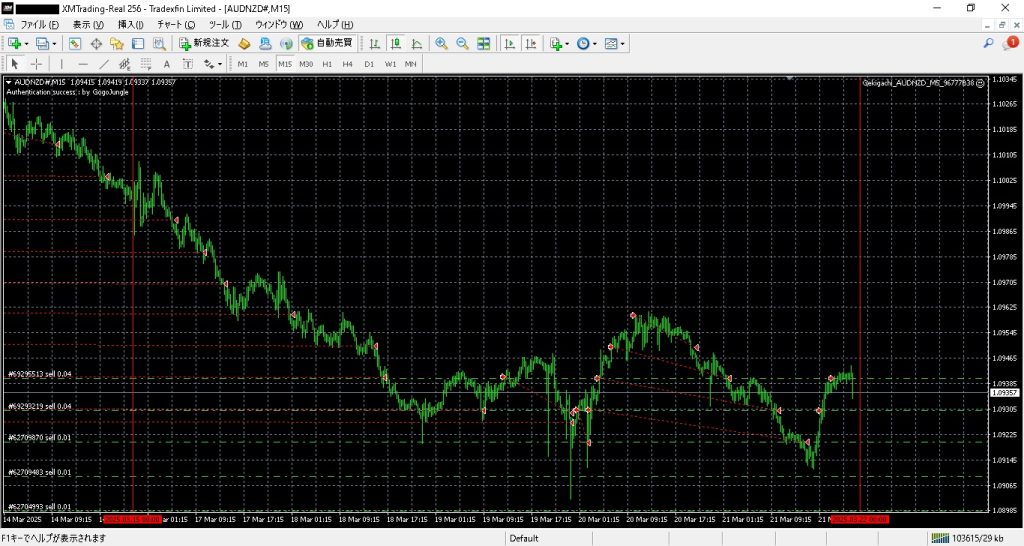Open the ファイル menu
This screenshot has width=1024, height=546.
tap(40, 24)
